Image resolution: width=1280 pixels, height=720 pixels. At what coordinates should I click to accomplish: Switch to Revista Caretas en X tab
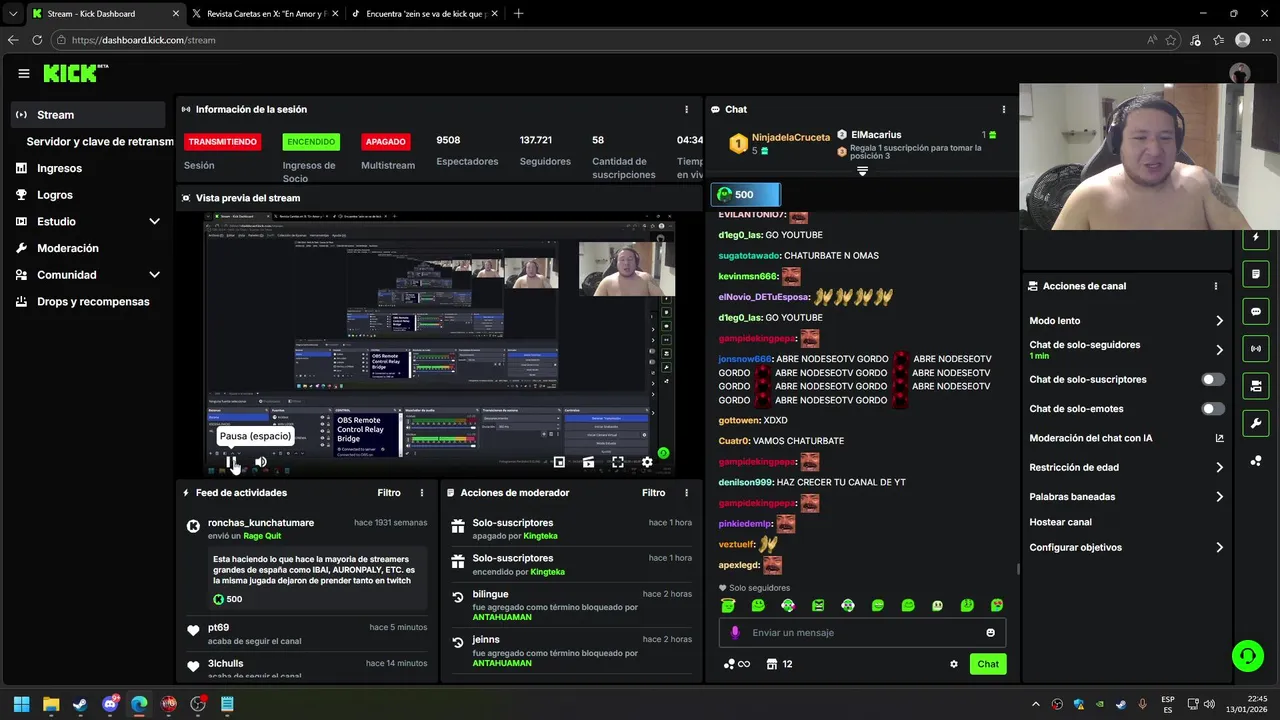tap(265, 14)
